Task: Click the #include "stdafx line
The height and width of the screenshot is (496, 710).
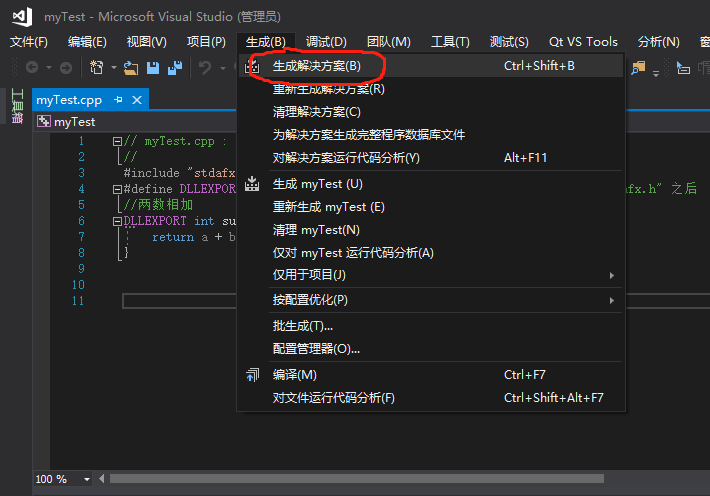Action: pos(179,173)
